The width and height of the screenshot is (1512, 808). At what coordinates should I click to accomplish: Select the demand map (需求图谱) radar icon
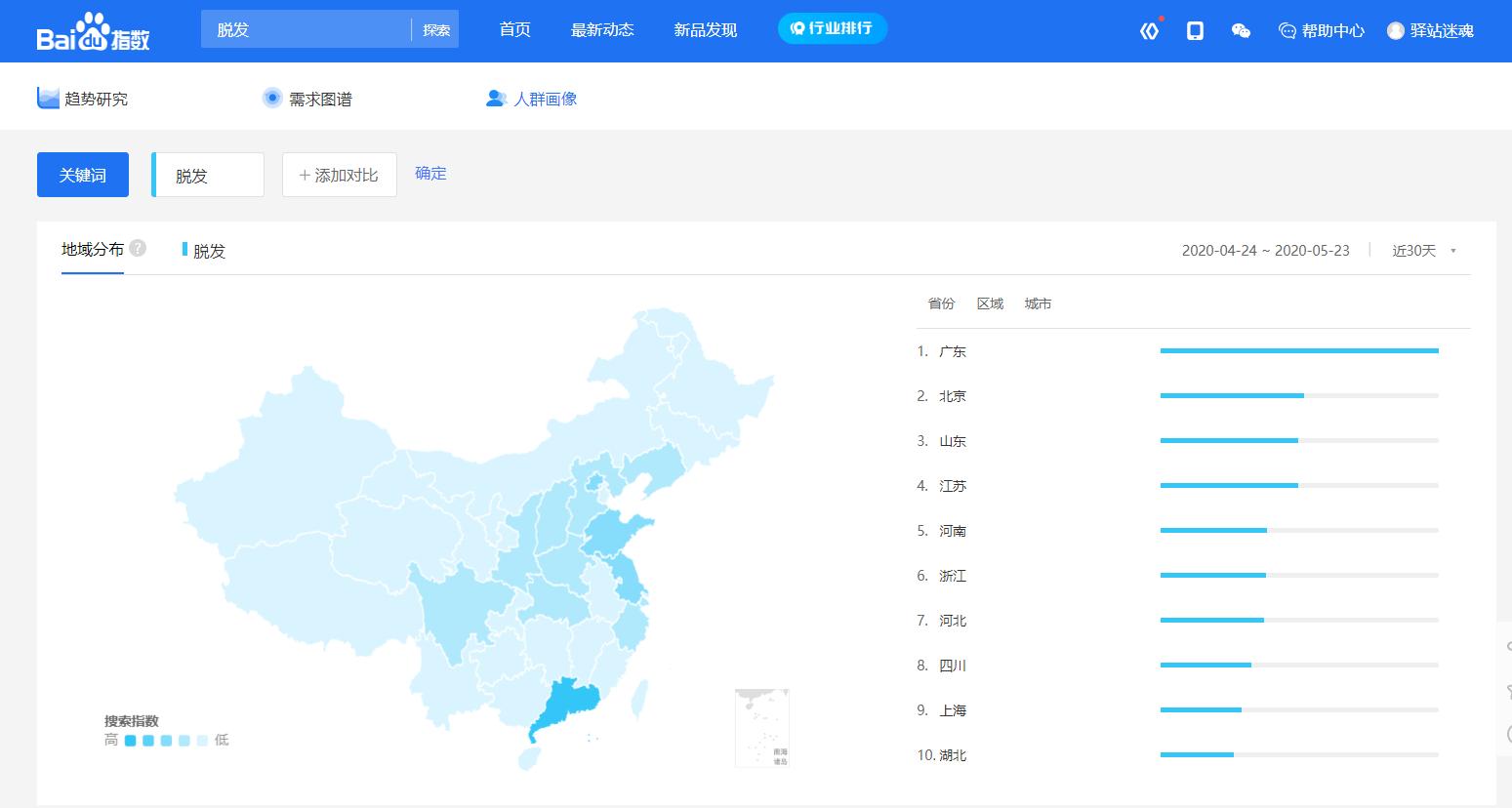(x=271, y=98)
